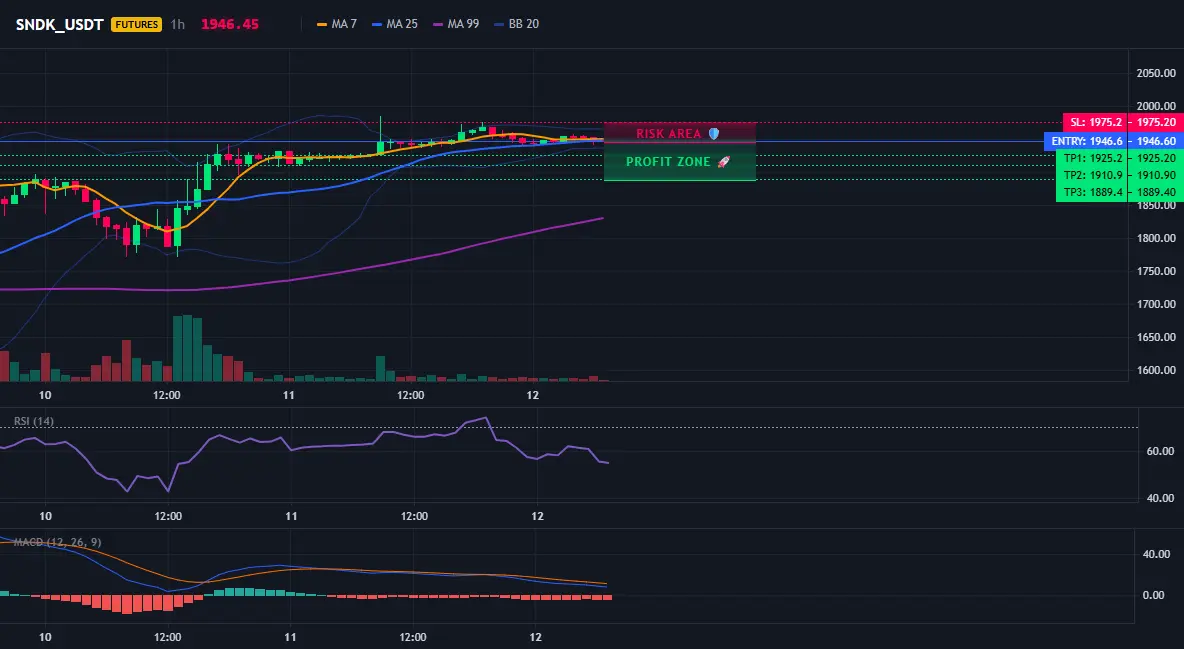Toggle the BB 20 legend indicator
This screenshot has height=649, width=1184.
tap(516, 24)
